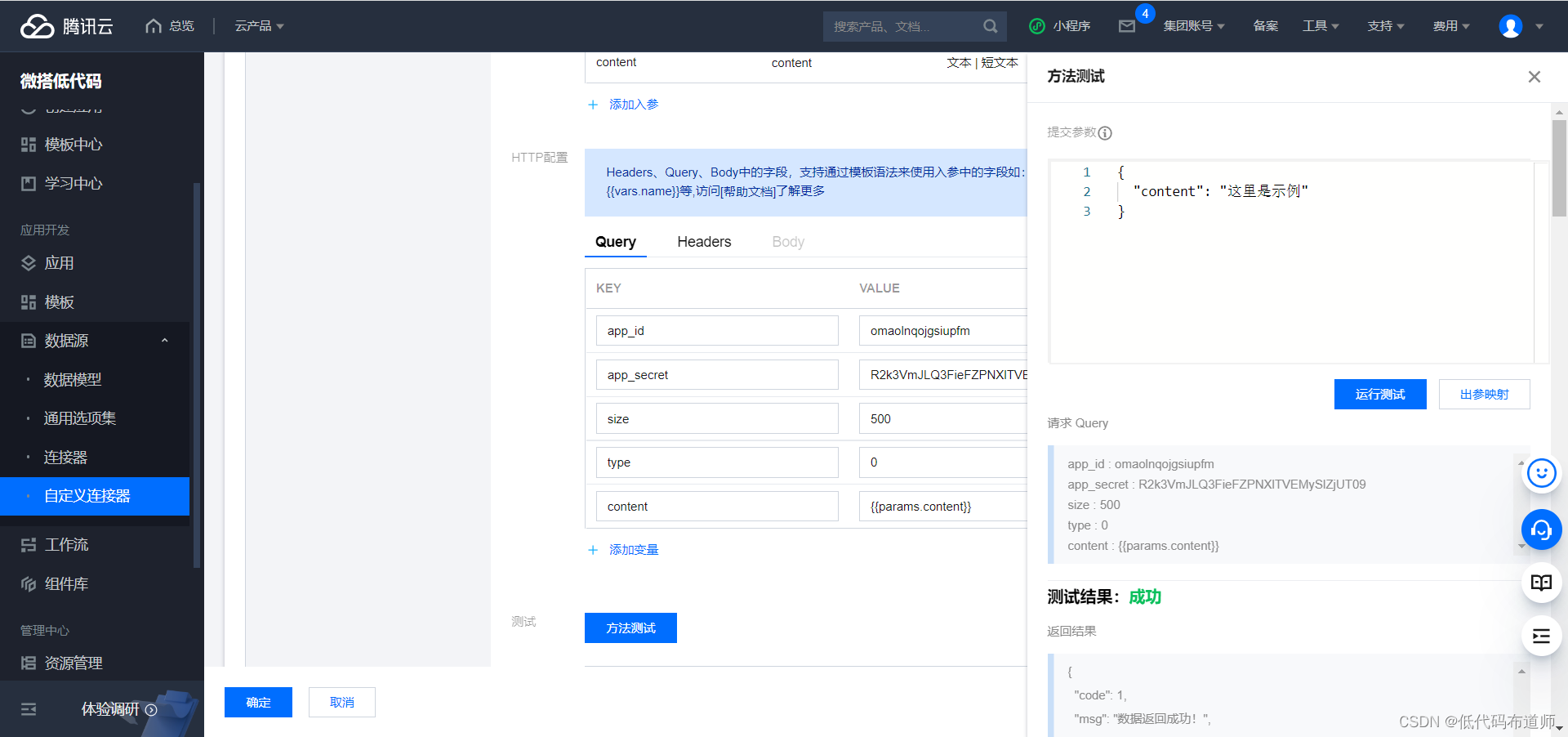The width and height of the screenshot is (1568, 737).
Task: Click the app_secret key field
Action: [x=717, y=375]
